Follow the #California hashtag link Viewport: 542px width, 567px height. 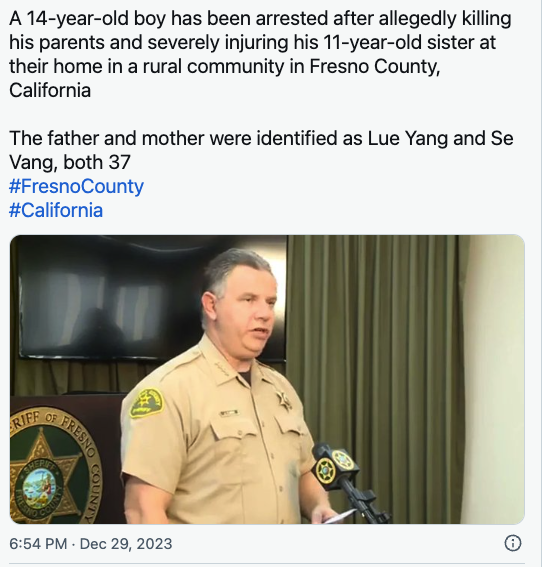pos(56,210)
